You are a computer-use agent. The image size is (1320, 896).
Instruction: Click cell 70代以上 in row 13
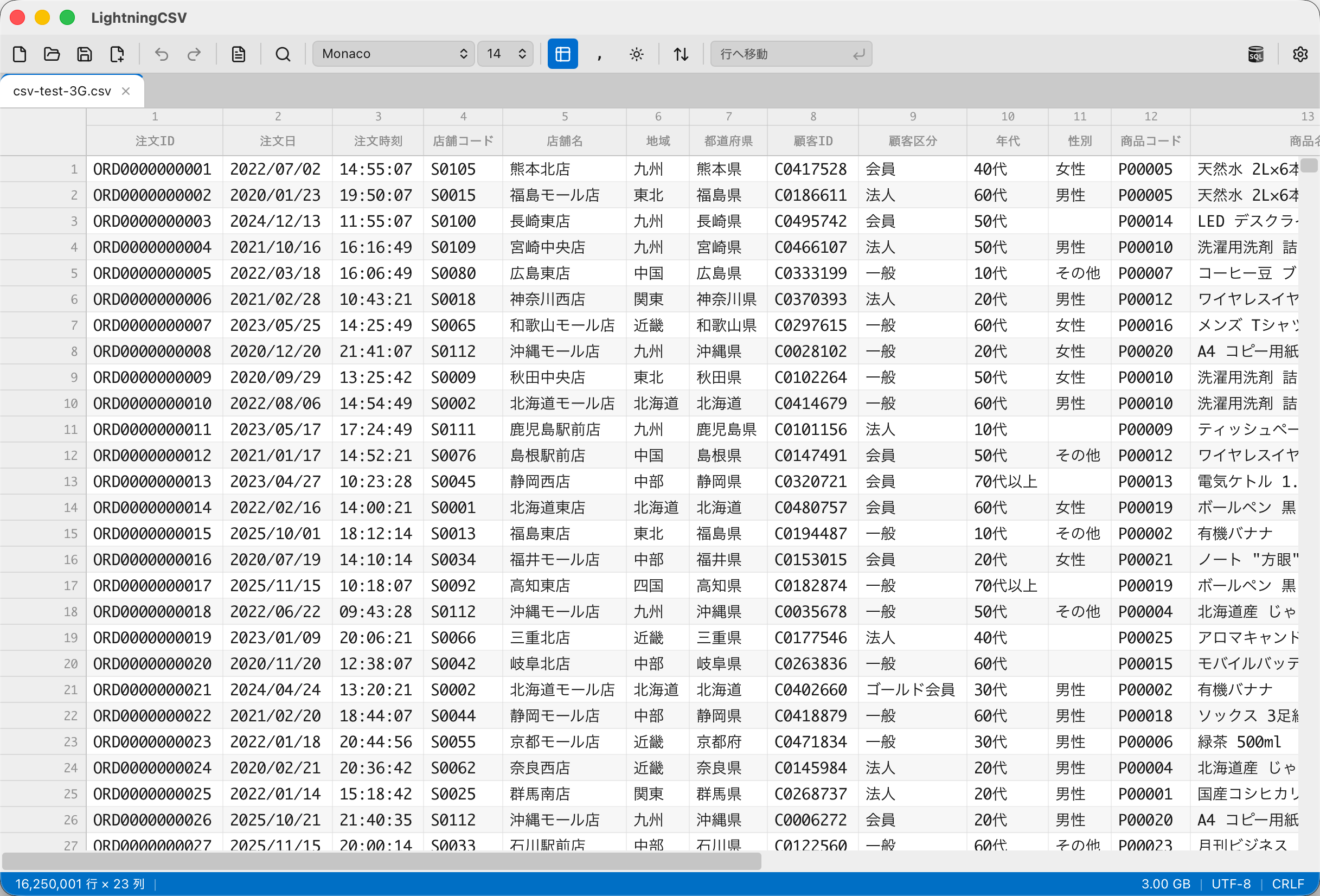tap(1008, 482)
